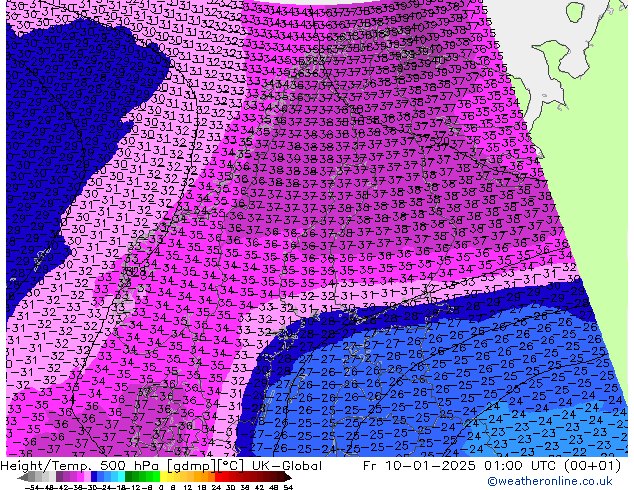The height and width of the screenshot is (490, 634).
Task: Click the left arrow end of color scale
Action: [x=23, y=477]
